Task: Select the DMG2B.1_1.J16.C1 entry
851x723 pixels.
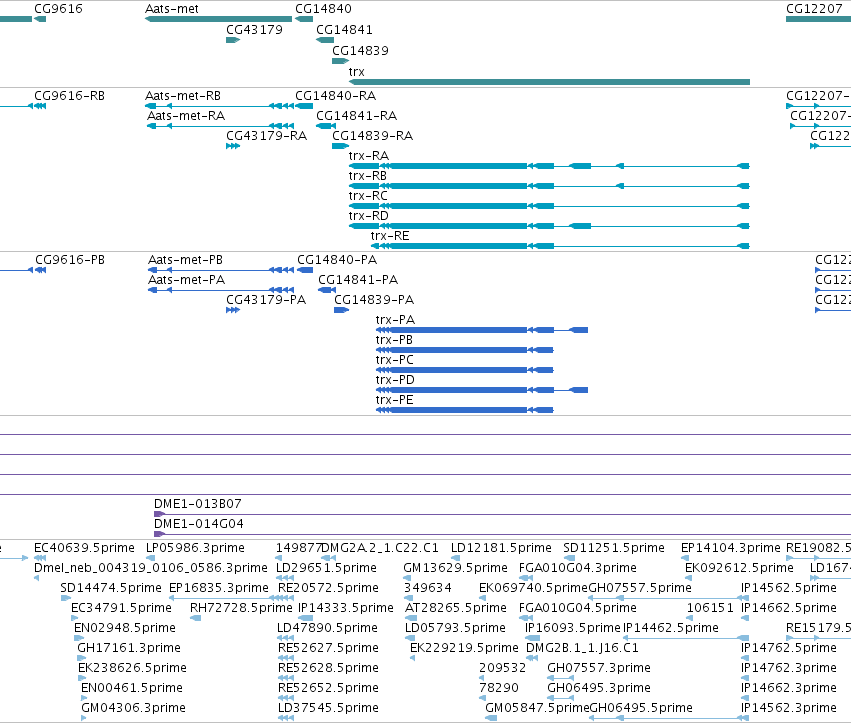Action: (582, 648)
